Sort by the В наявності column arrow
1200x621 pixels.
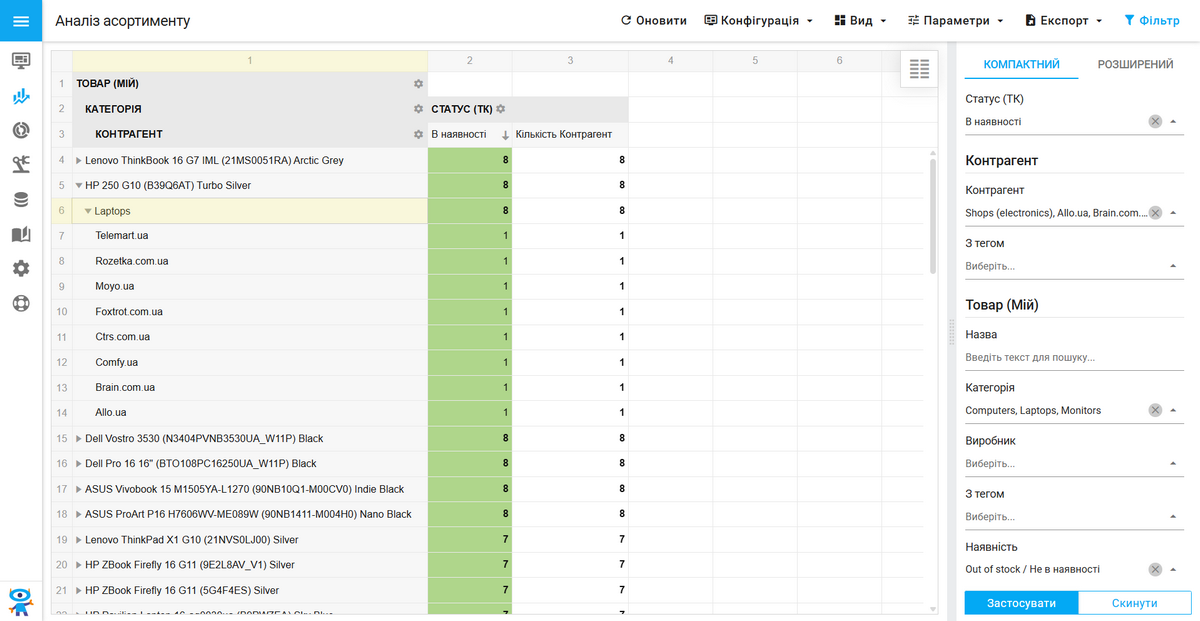pos(505,135)
